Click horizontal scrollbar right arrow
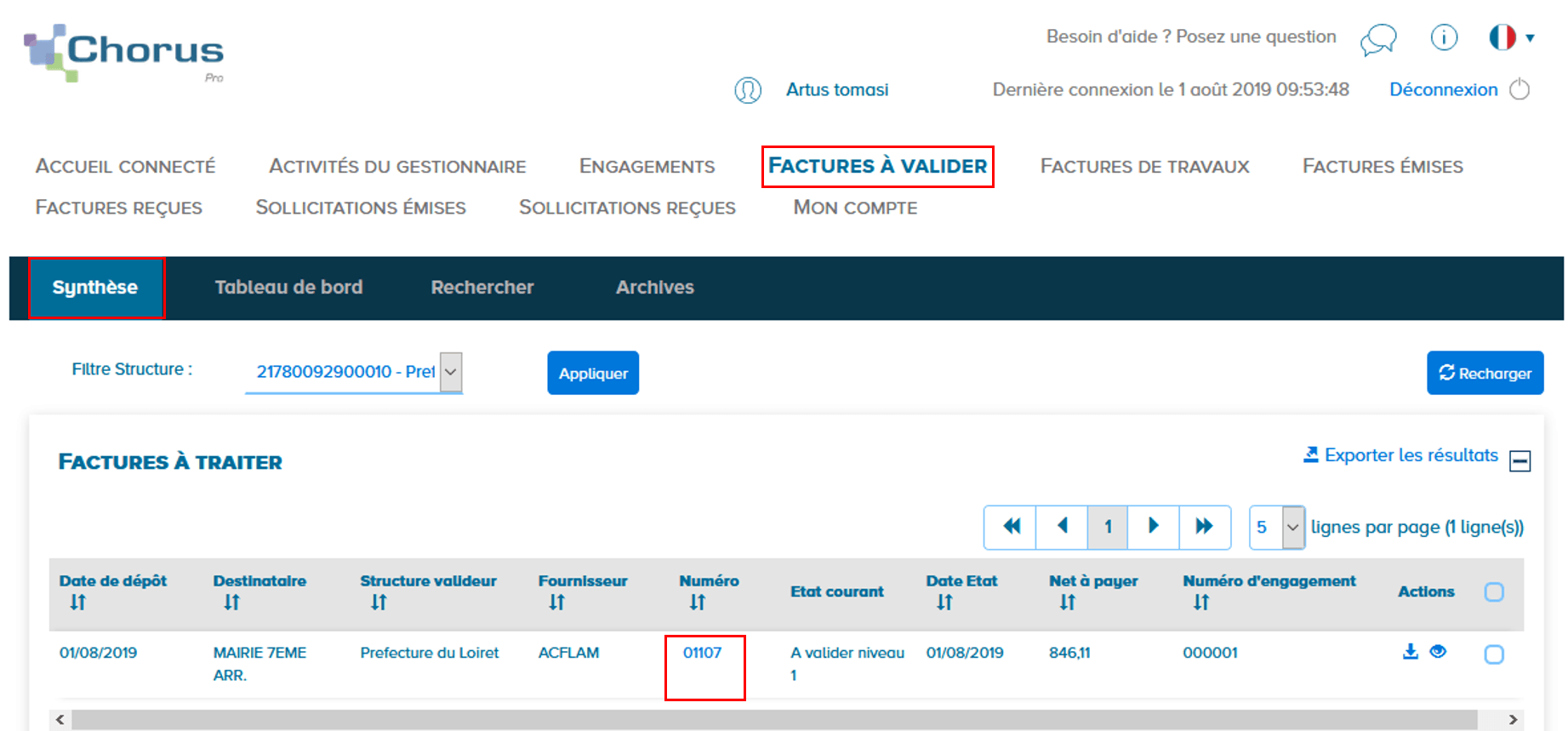 click(x=1513, y=720)
